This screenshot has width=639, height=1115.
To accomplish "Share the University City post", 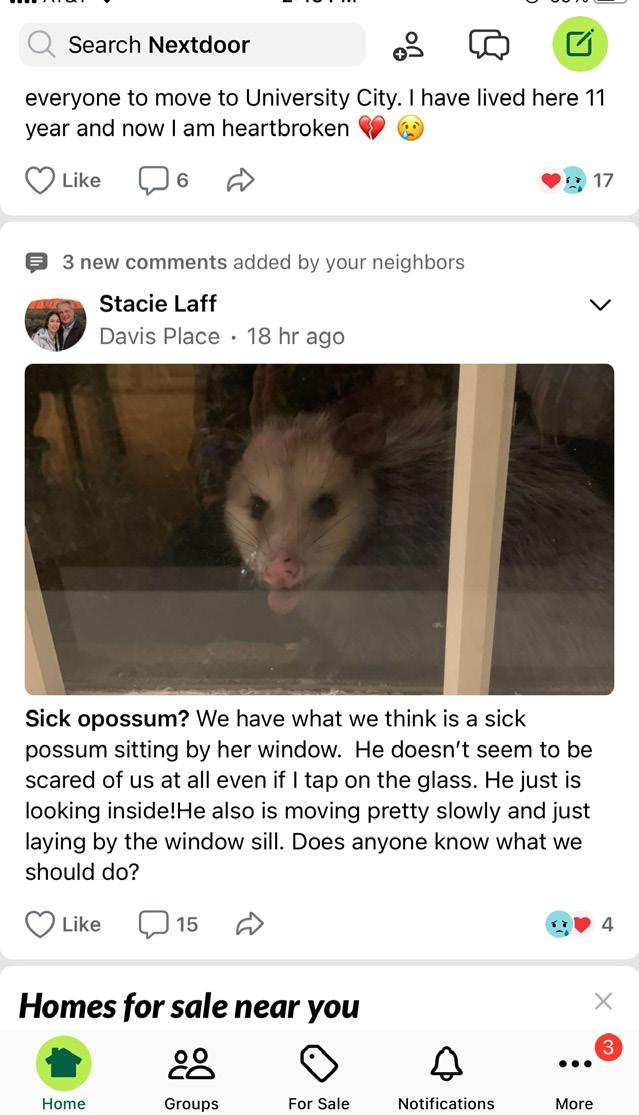I will tap(241, 181).
